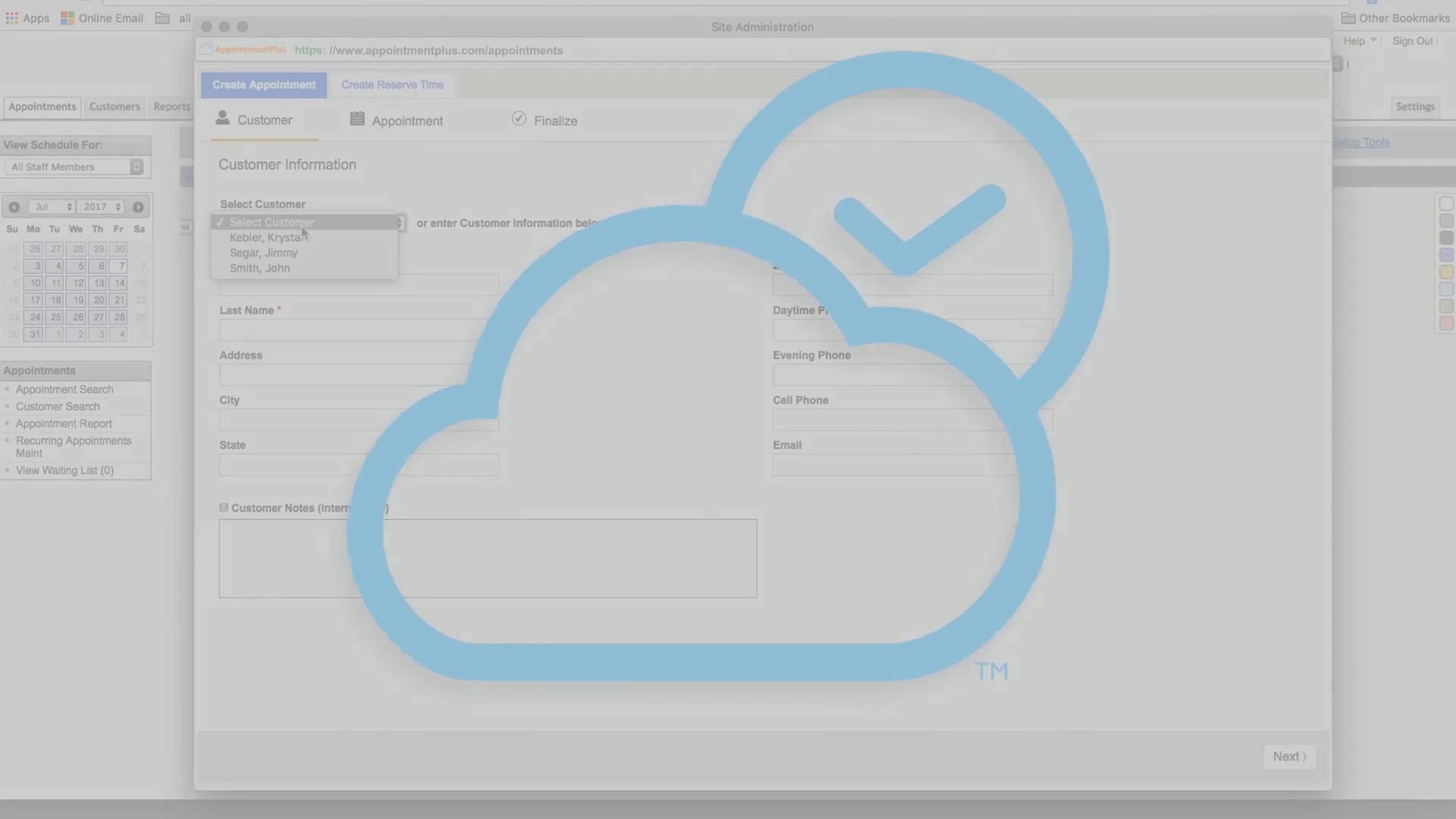Screen dimensions: 1456x819
Task: Open the Appointments main tab
Action: (42, 107)
